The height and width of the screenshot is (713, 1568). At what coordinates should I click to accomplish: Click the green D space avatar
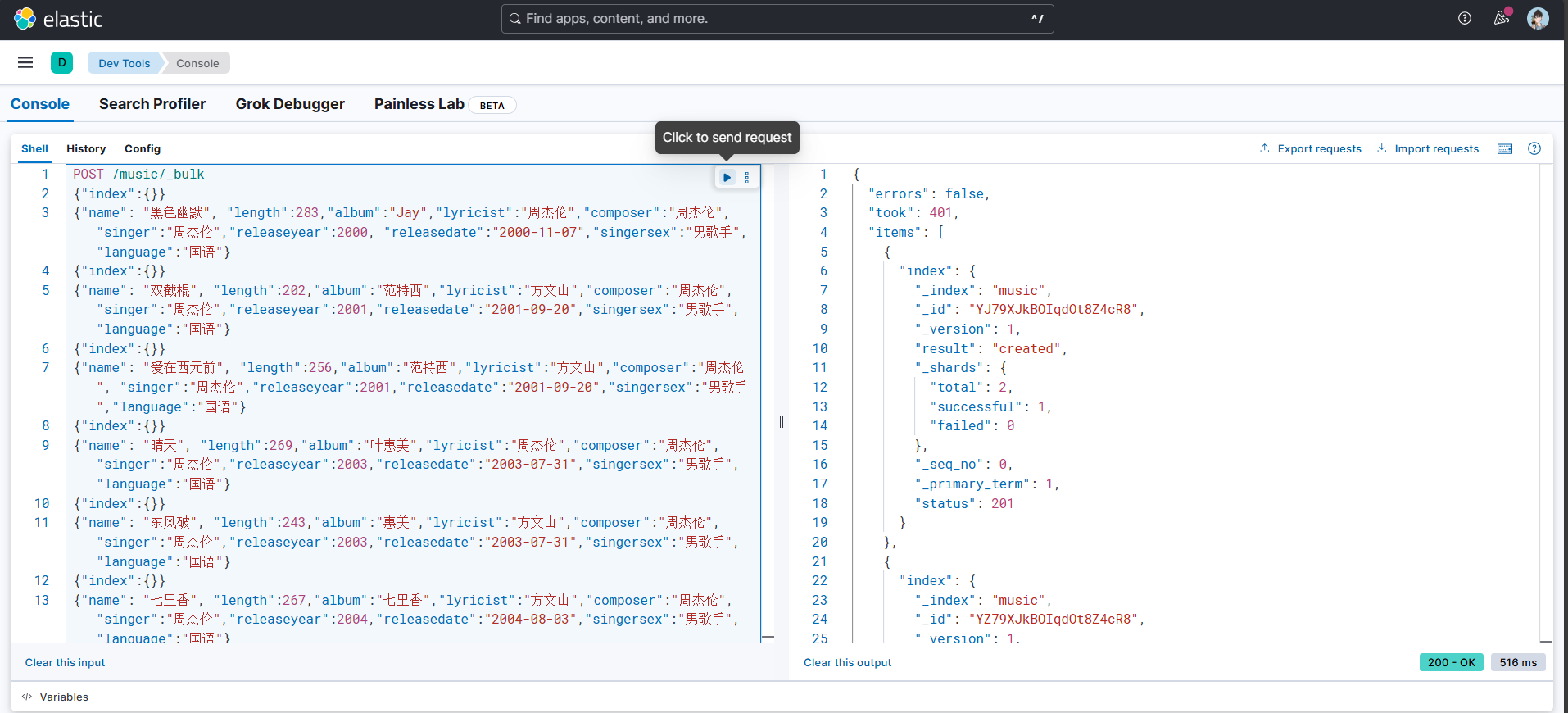coord(61,62)
